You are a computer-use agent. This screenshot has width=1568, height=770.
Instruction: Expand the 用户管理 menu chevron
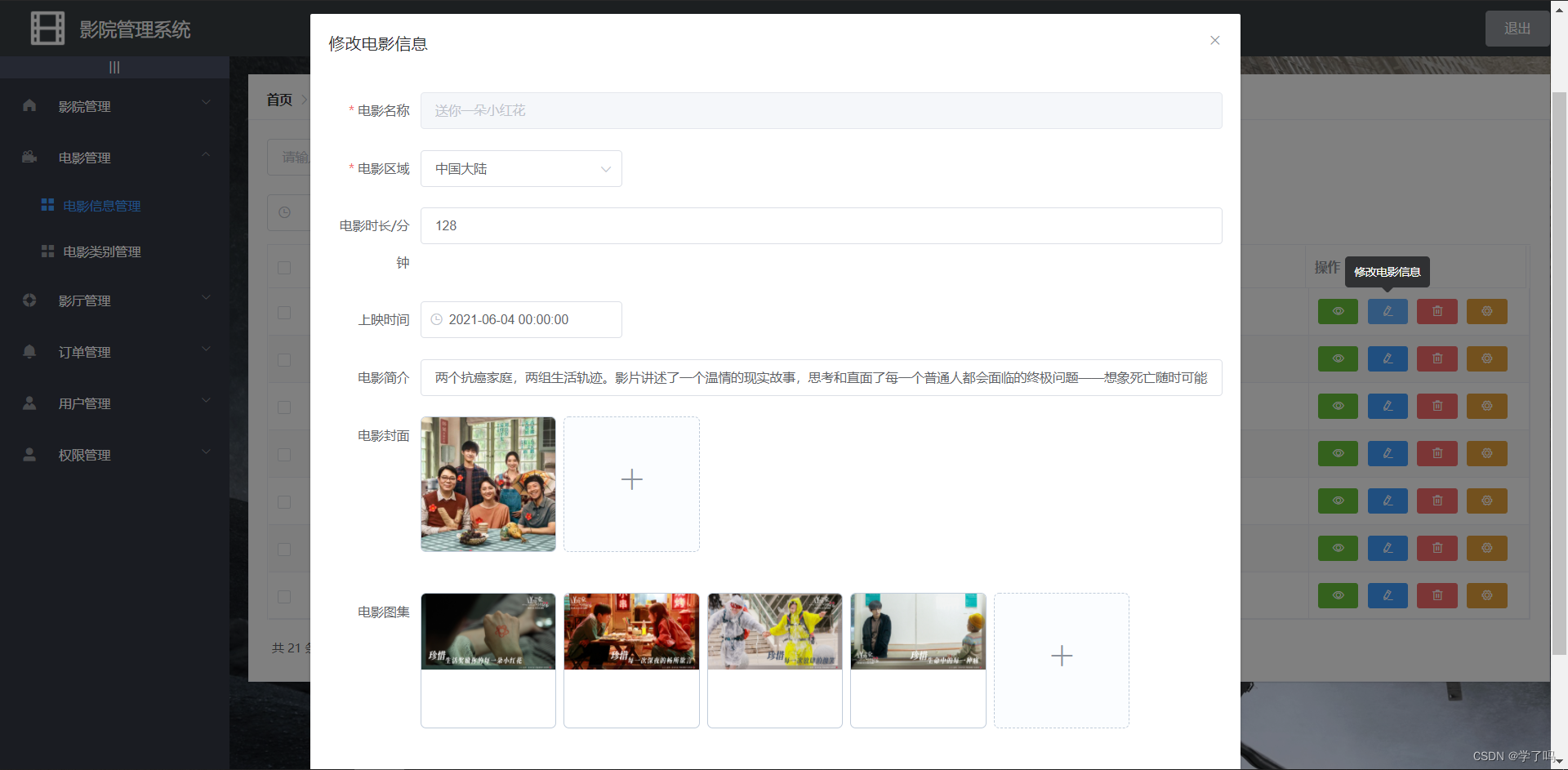[x=206, y=400]
